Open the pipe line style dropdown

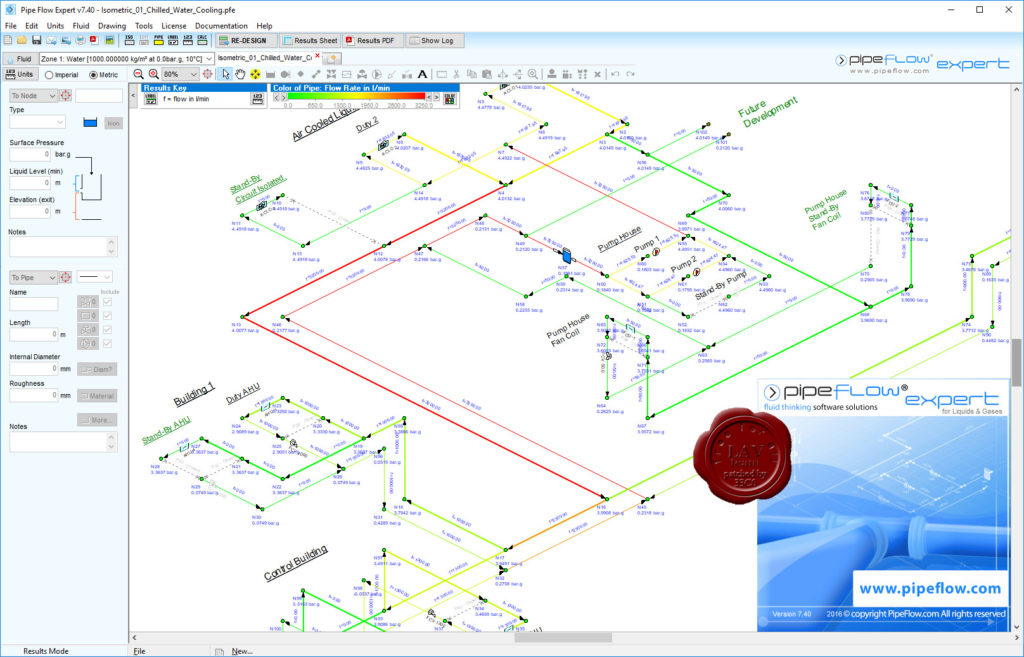click(95, 277)
